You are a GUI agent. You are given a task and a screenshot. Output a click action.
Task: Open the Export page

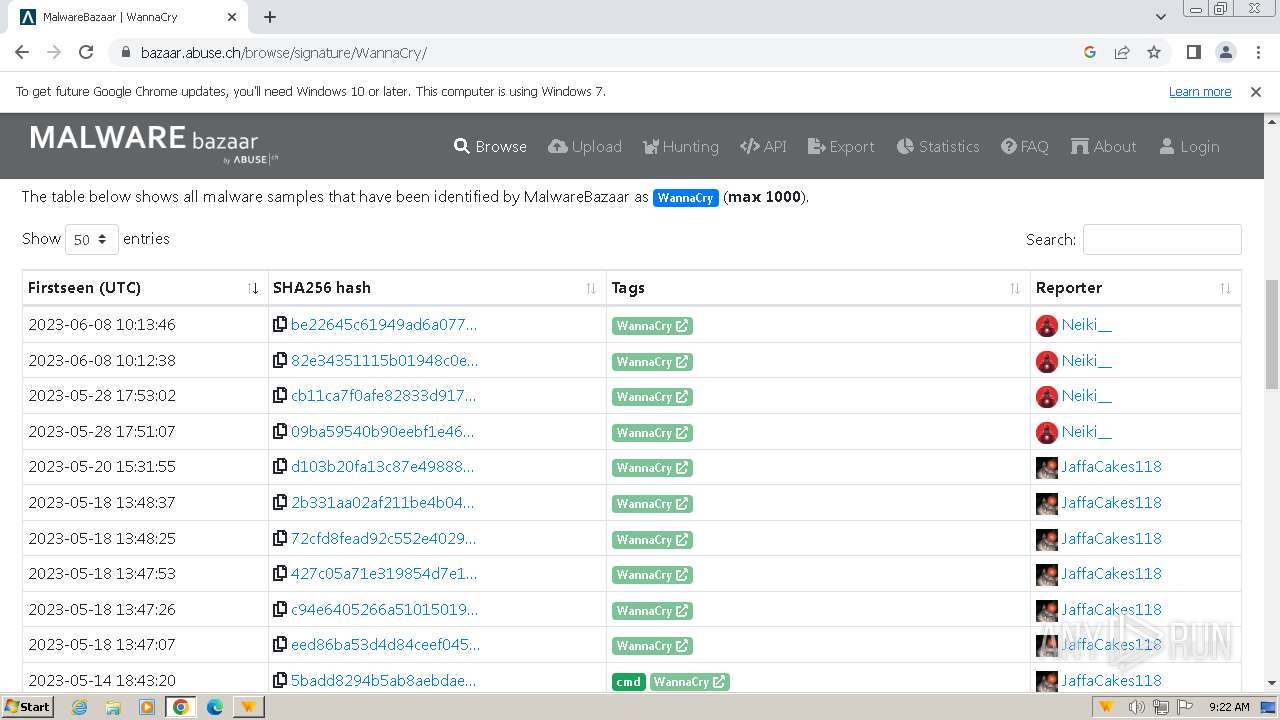pyautogui.click(x=841, y=146)
